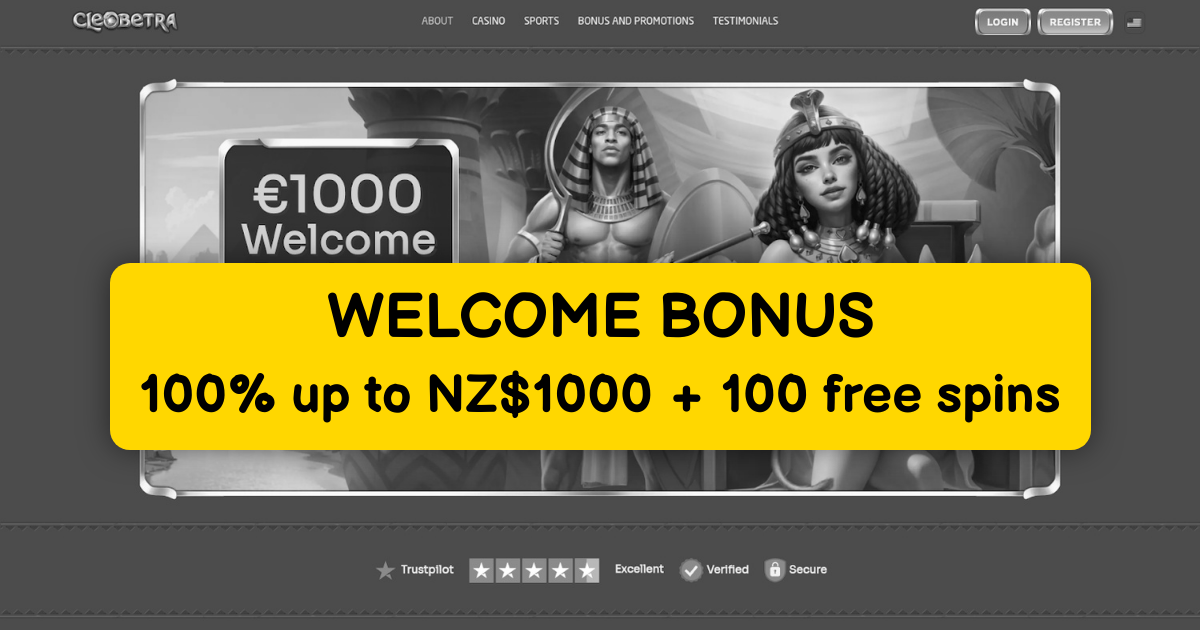
Task: Open the Testimonials page
Action: click(745, 21)
